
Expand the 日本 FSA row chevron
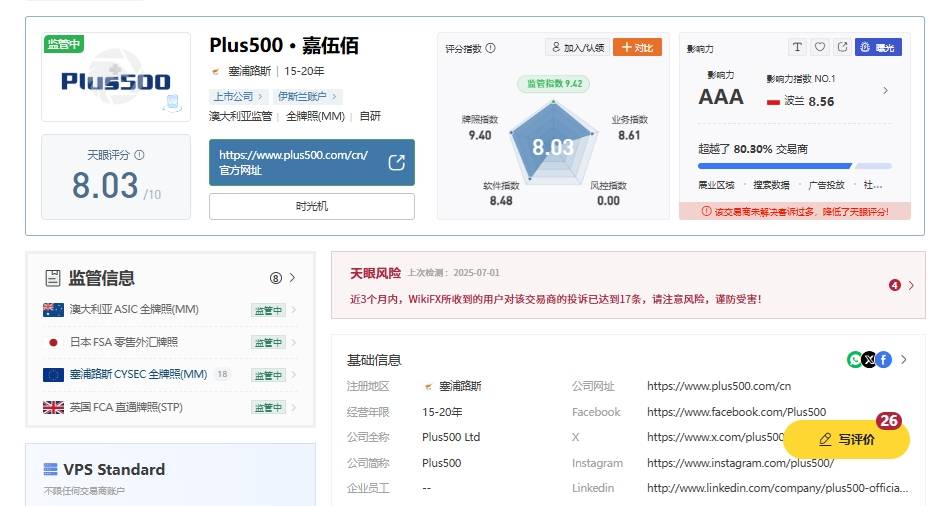pos(294,342)
